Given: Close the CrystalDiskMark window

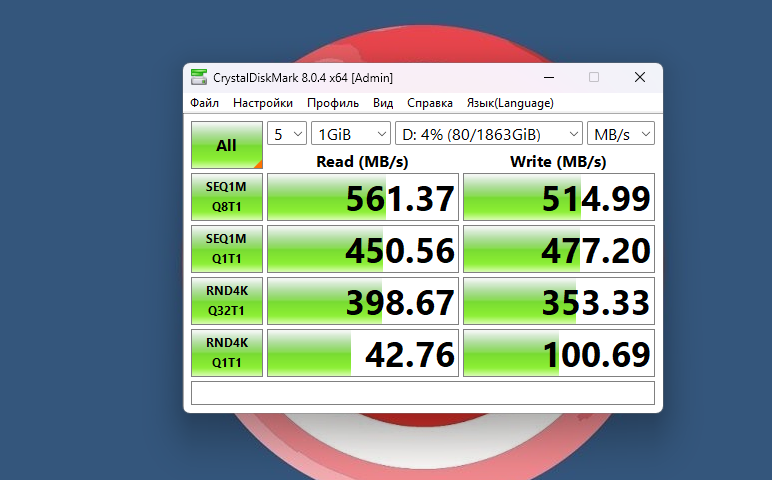Looking at the screenshot, I should [640, 77].
